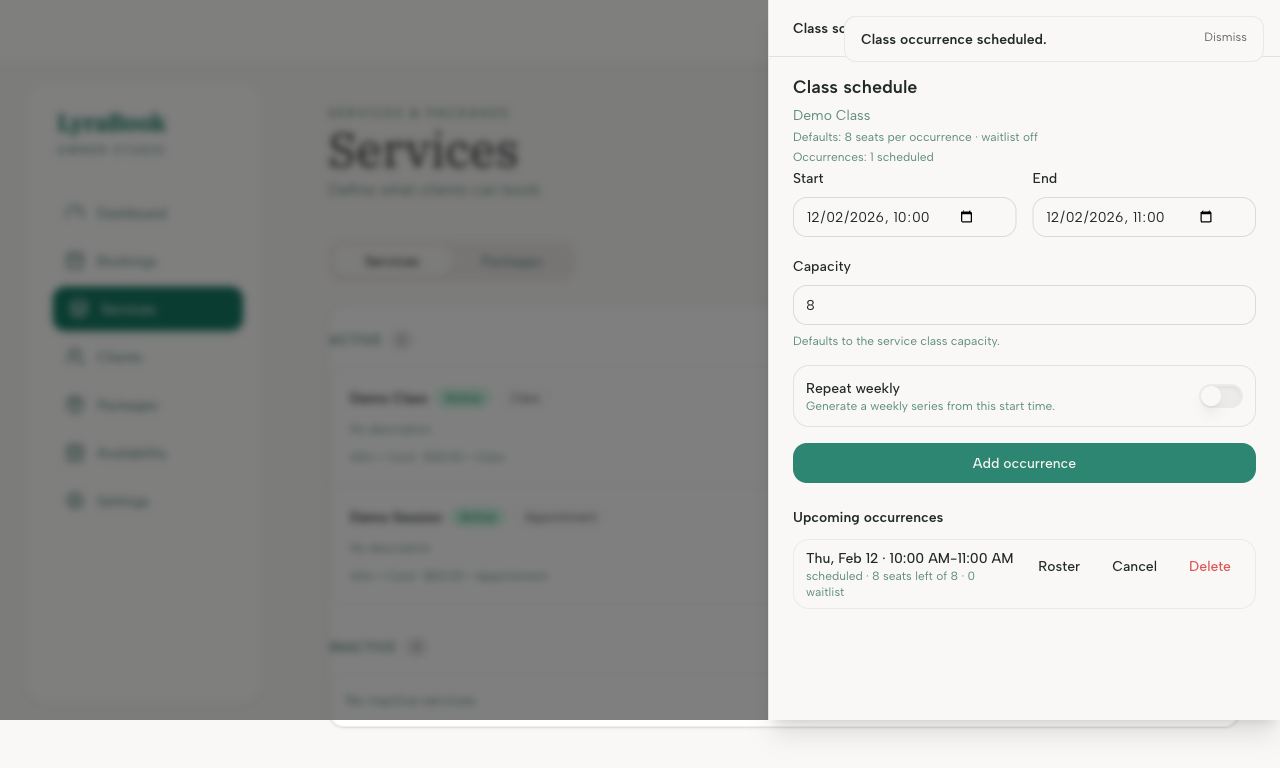Open the Demo Class link
Viewport: 1280px width, 768px height.
tap(831, 115)
